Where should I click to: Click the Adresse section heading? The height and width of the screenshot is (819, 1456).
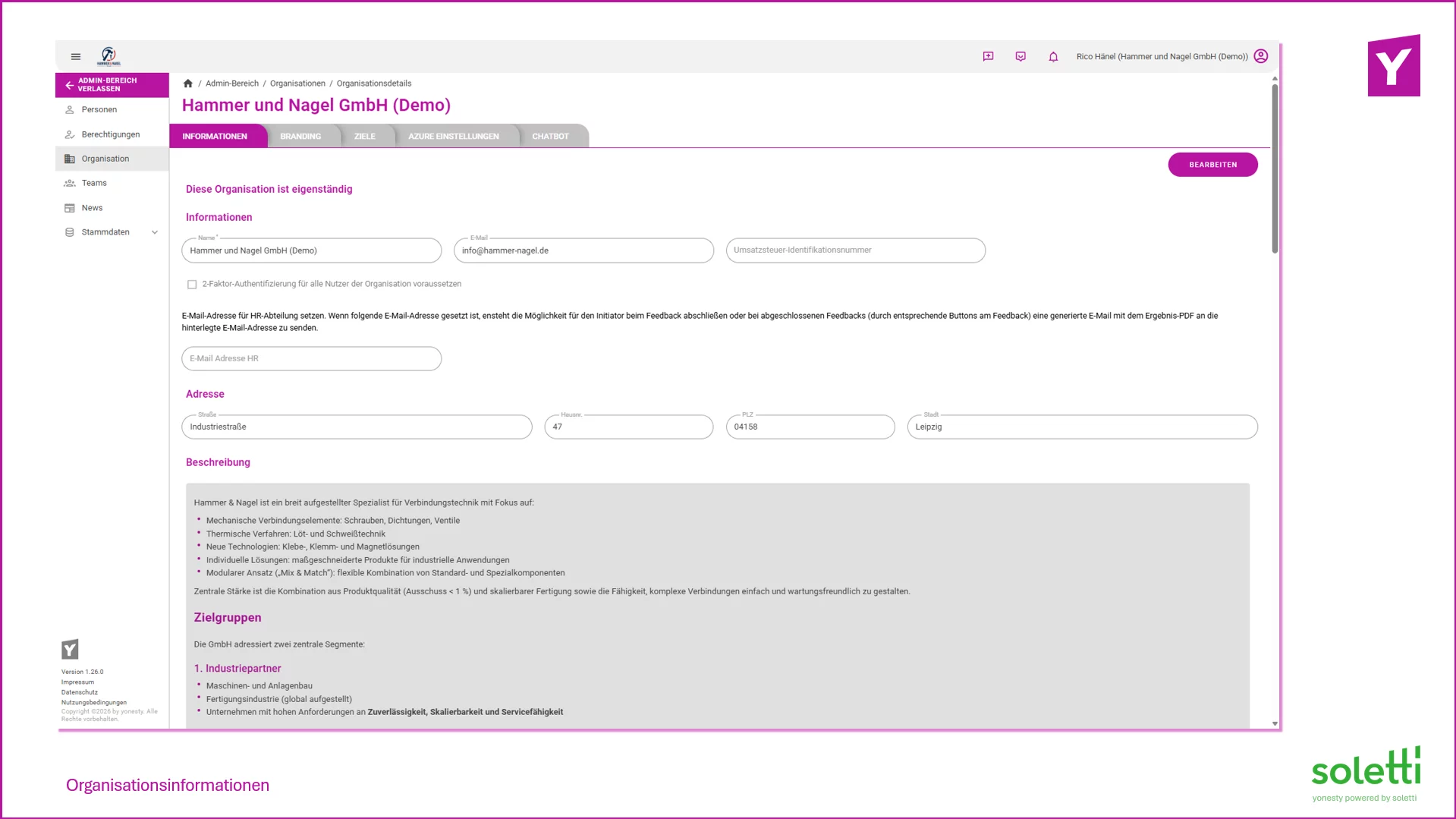coord(205,394)
